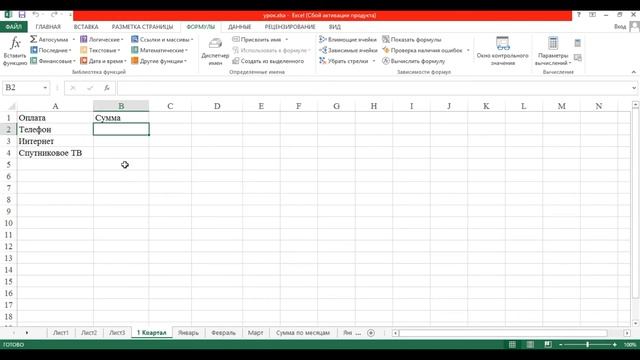Image resolution: width=640 pixels, height=360 pixels.
Task: Add a new sheet with the plus button
Action: [x=371, y=333]
